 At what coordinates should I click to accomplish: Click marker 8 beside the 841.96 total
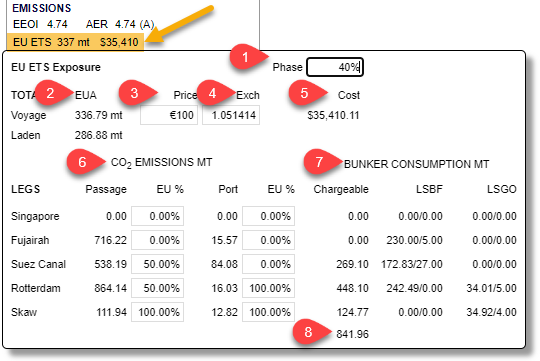tap(308, 332)
